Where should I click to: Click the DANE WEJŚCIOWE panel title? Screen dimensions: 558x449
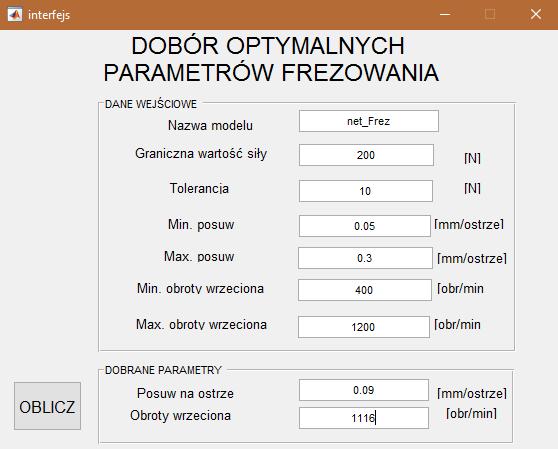coord(151,104)
